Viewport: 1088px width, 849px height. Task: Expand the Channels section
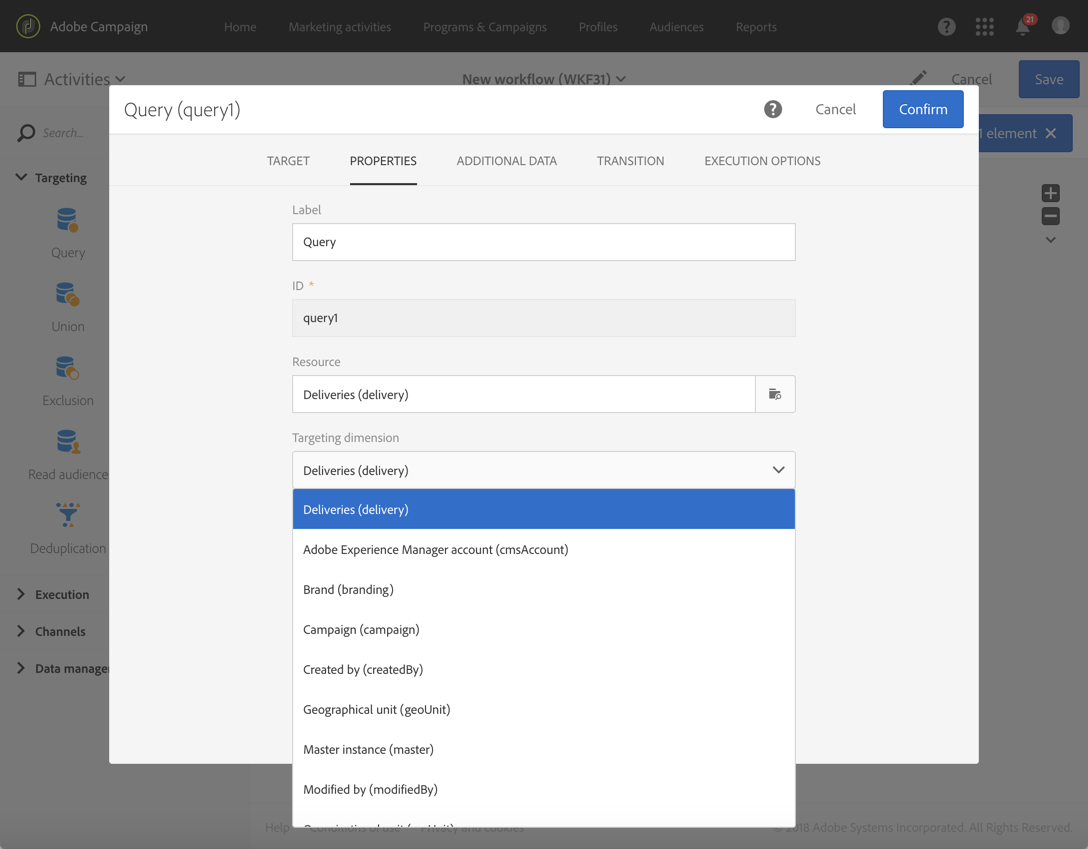pyautogui.click(x=21, y=631)
